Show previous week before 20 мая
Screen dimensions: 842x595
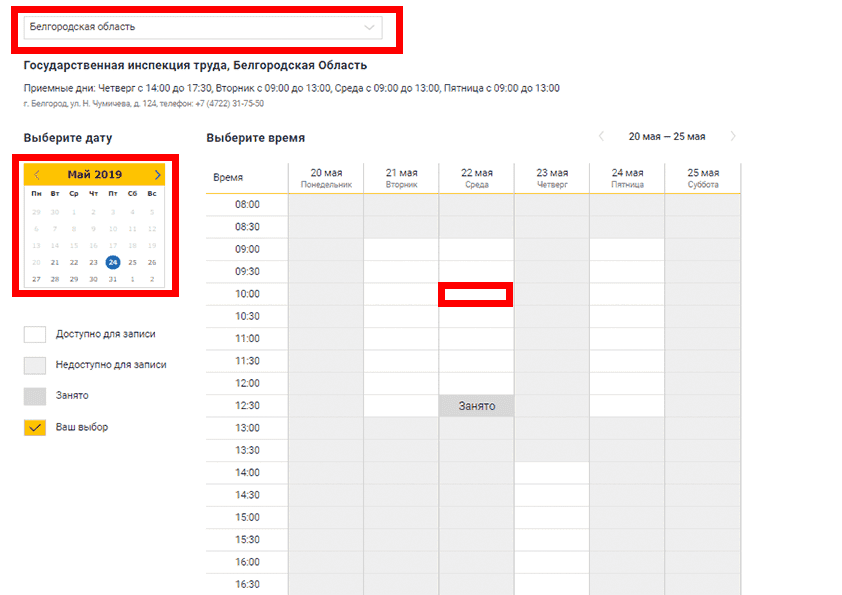coord(601,137)
